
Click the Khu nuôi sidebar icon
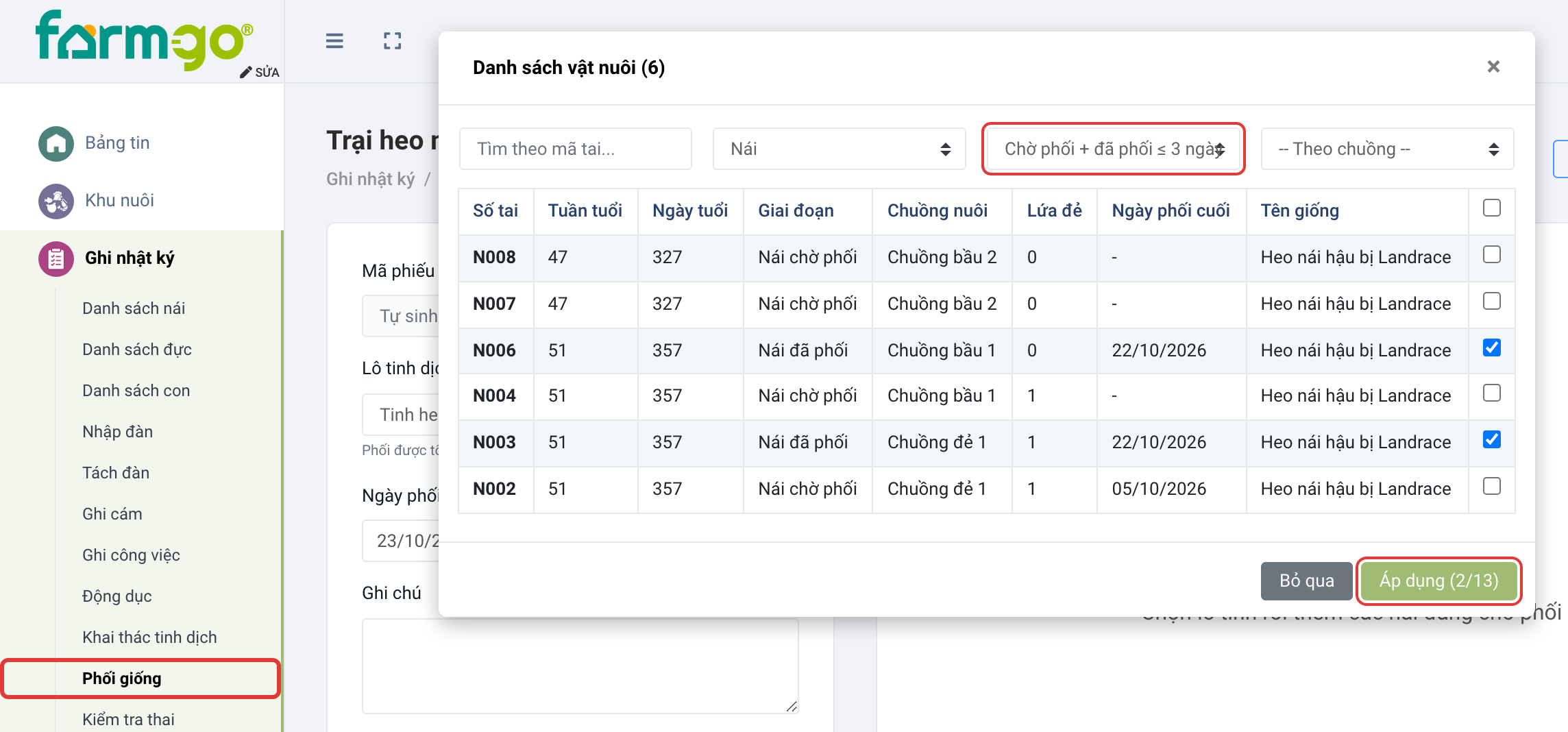[x=56, y=201]
